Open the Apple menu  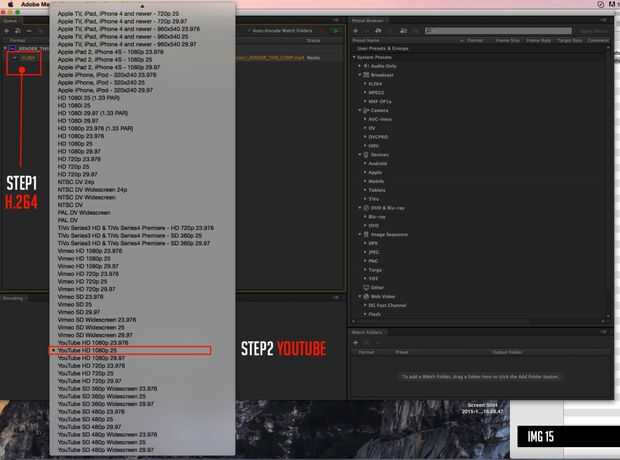click(x=11, y=4)
